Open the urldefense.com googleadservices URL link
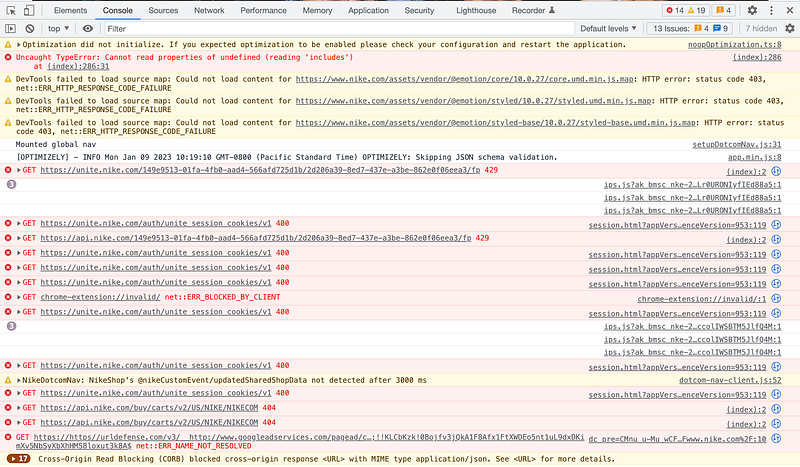Screen dimensions: 800x467 [x=309, y=437]
